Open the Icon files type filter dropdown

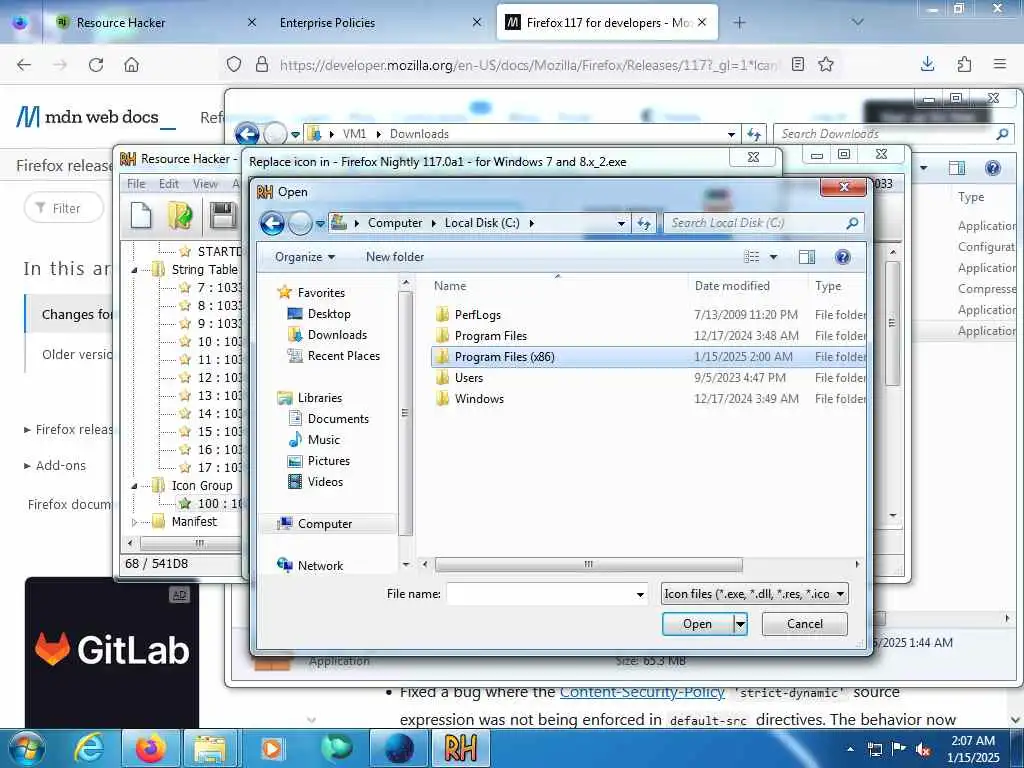754,594
